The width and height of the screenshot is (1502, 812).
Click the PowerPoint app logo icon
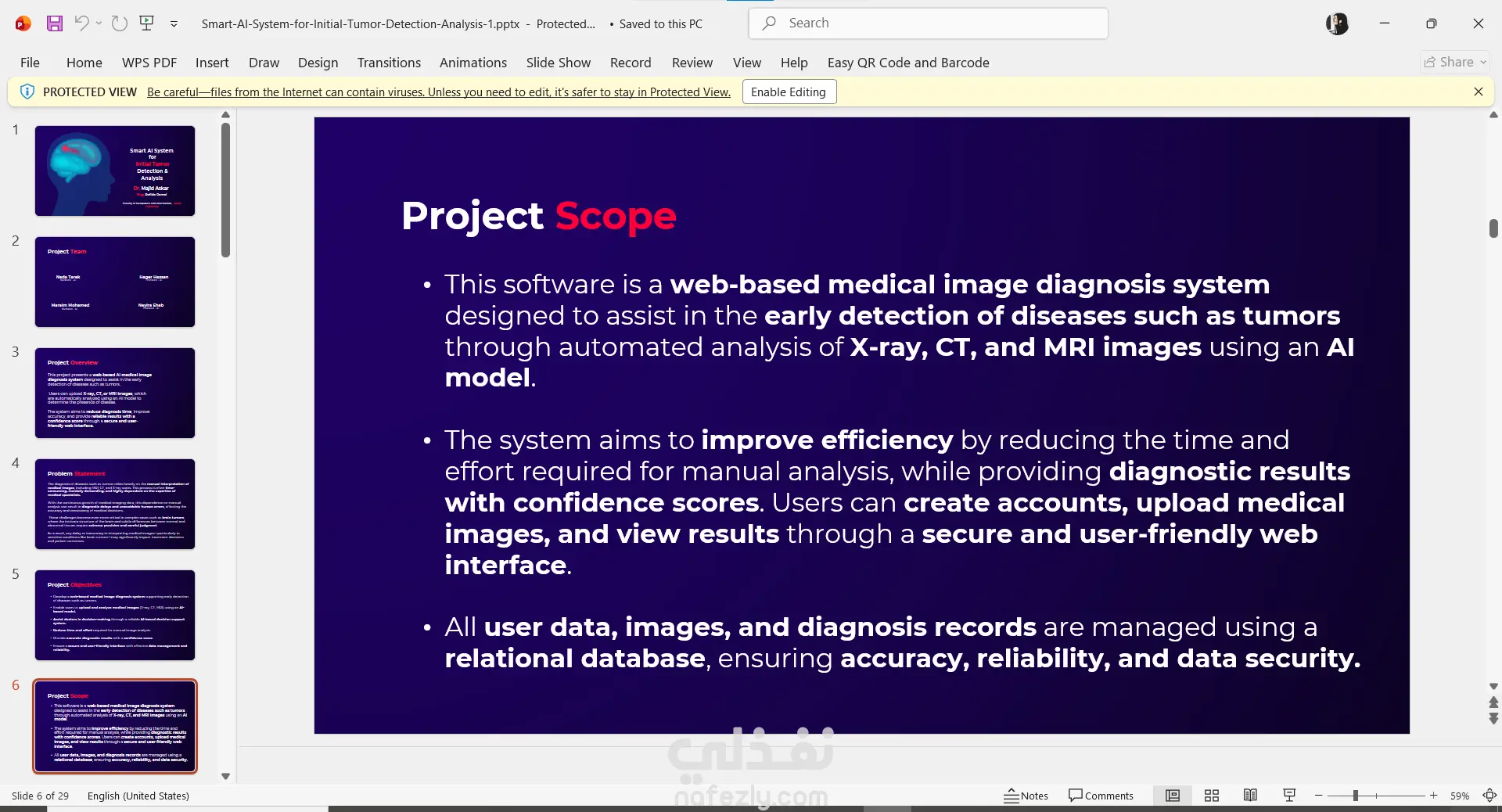coord(23,23)
